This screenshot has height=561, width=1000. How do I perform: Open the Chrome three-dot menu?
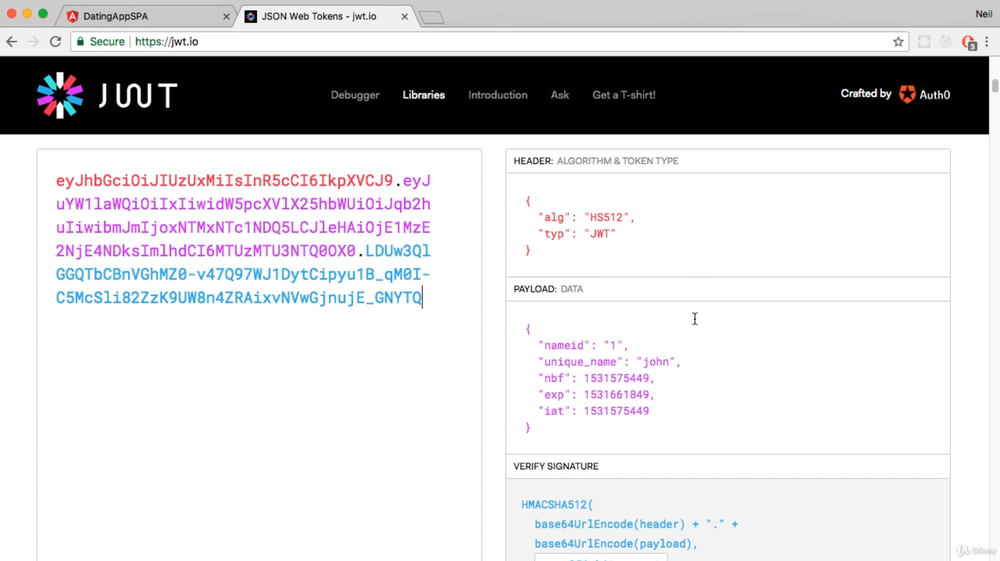pos(987,42)
